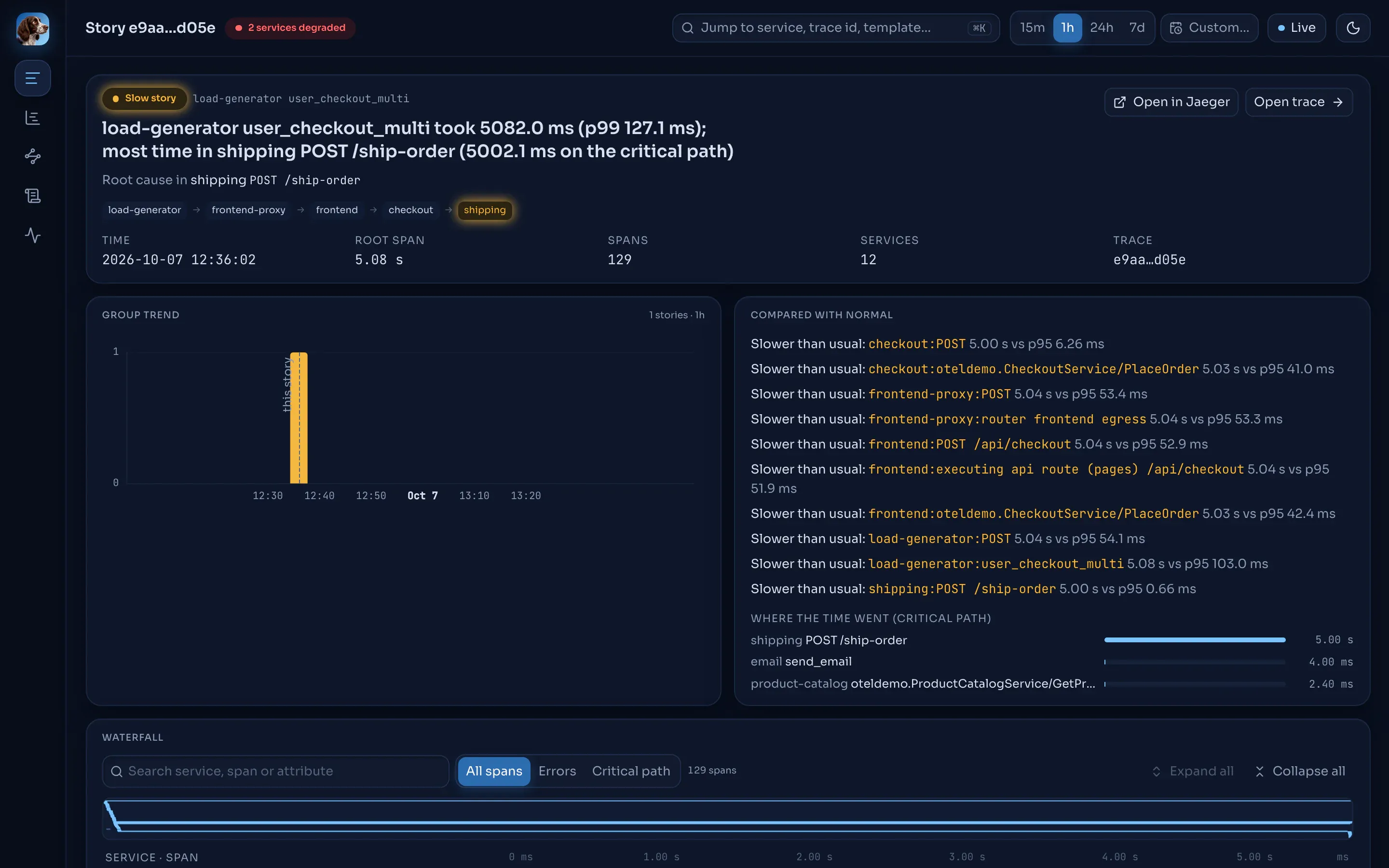Open the logs scroll sidebar icon

(33, 196)
